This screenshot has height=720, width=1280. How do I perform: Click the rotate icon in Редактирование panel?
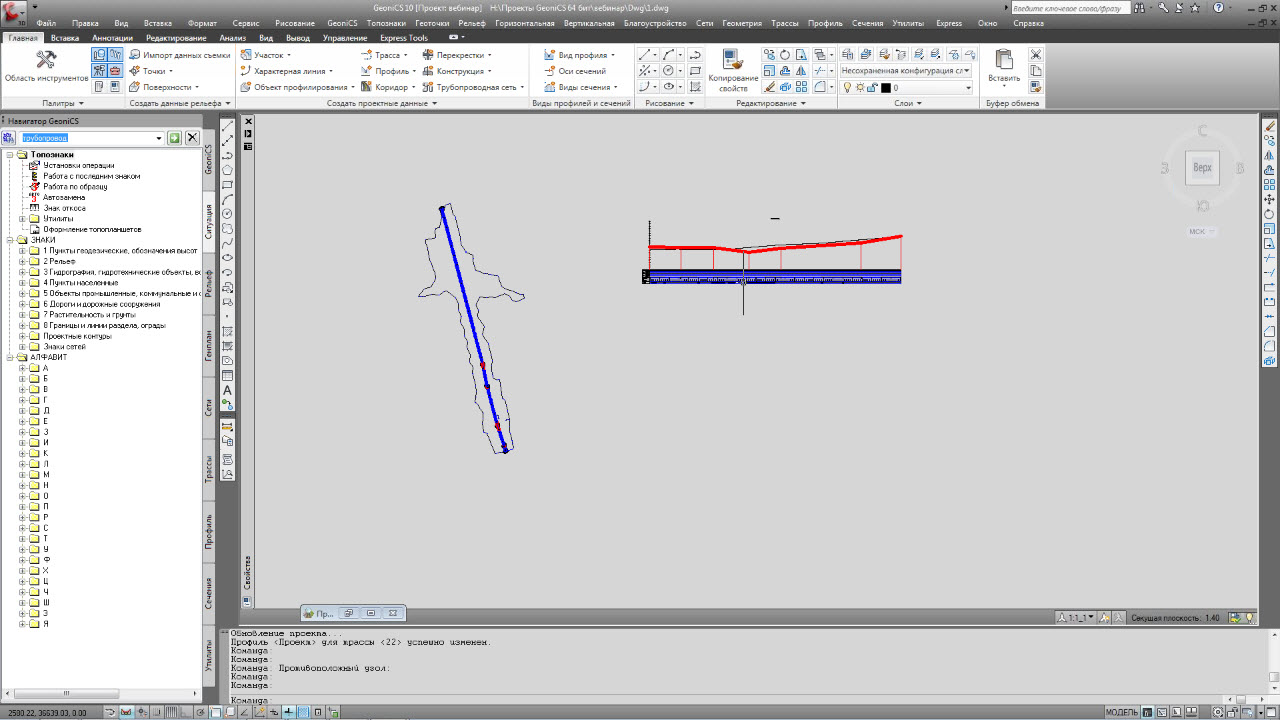(x=785, y=55)
